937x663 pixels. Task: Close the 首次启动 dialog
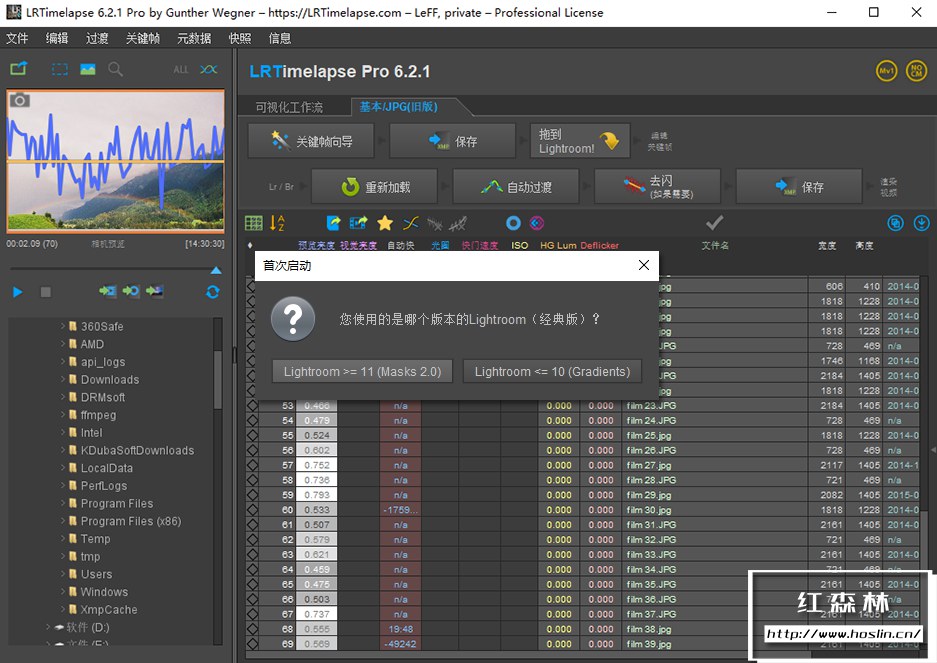click(644, 265)
